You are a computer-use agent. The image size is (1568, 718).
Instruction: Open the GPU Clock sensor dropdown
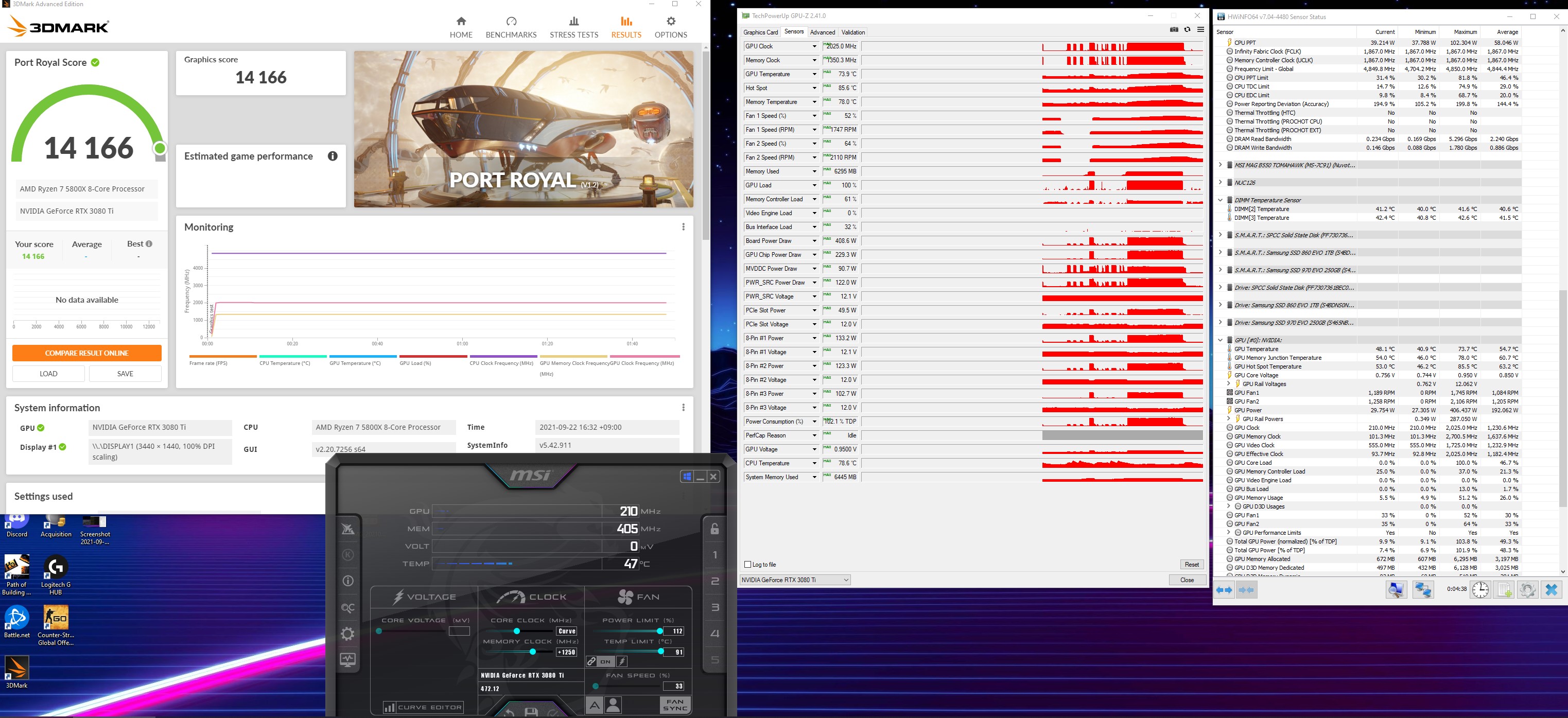[x=814, y=46]
